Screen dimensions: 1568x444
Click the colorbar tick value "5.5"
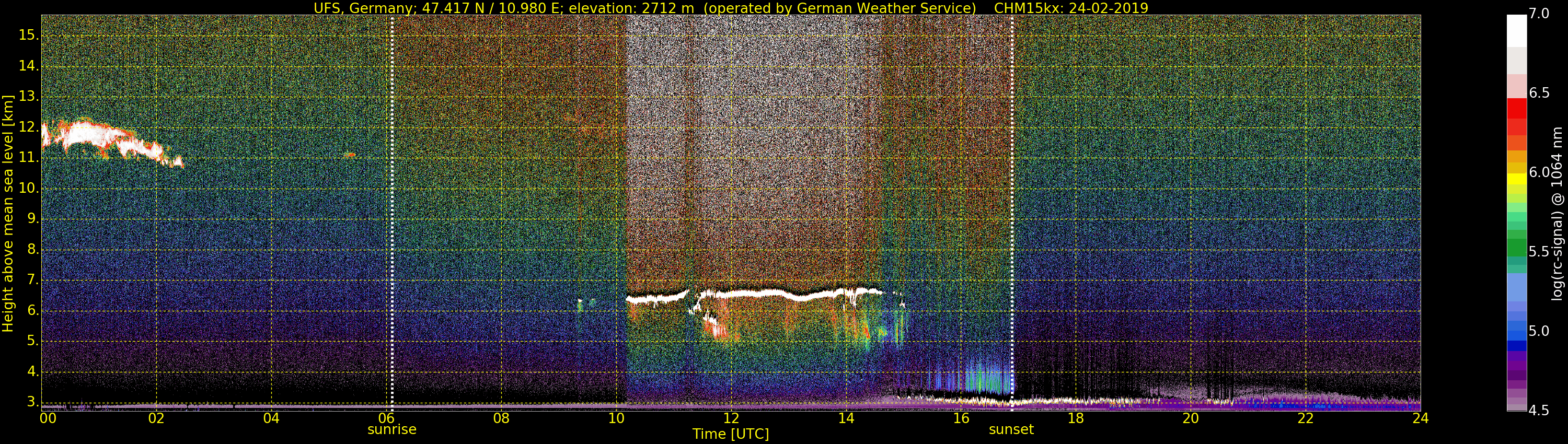click(1539, 252)
